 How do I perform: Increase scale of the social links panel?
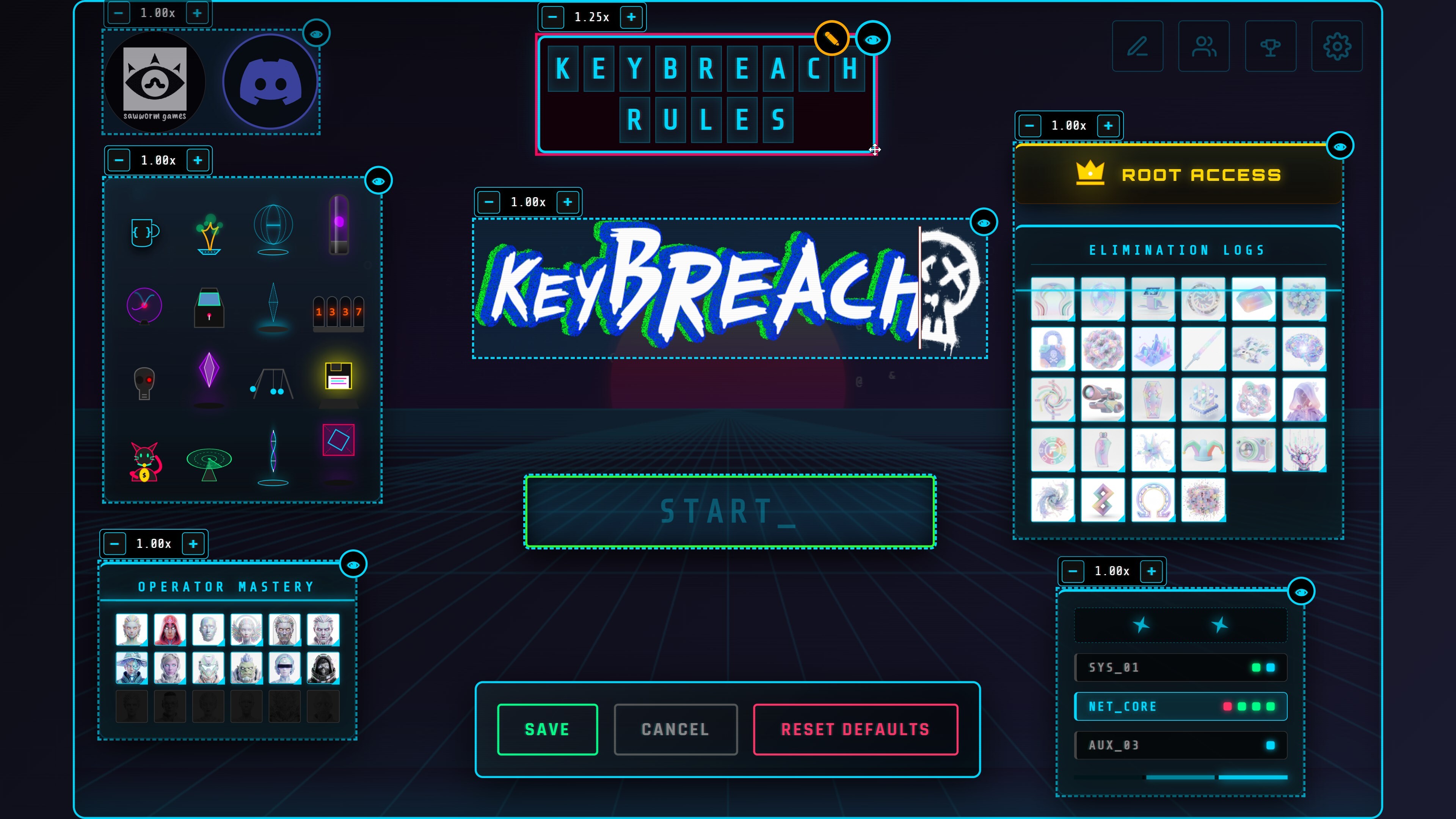coord(197,13)
